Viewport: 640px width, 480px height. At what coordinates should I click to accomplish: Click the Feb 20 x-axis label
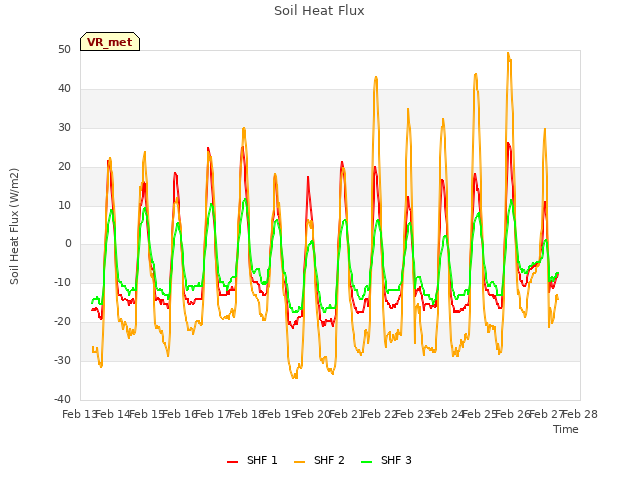point(313,414)
